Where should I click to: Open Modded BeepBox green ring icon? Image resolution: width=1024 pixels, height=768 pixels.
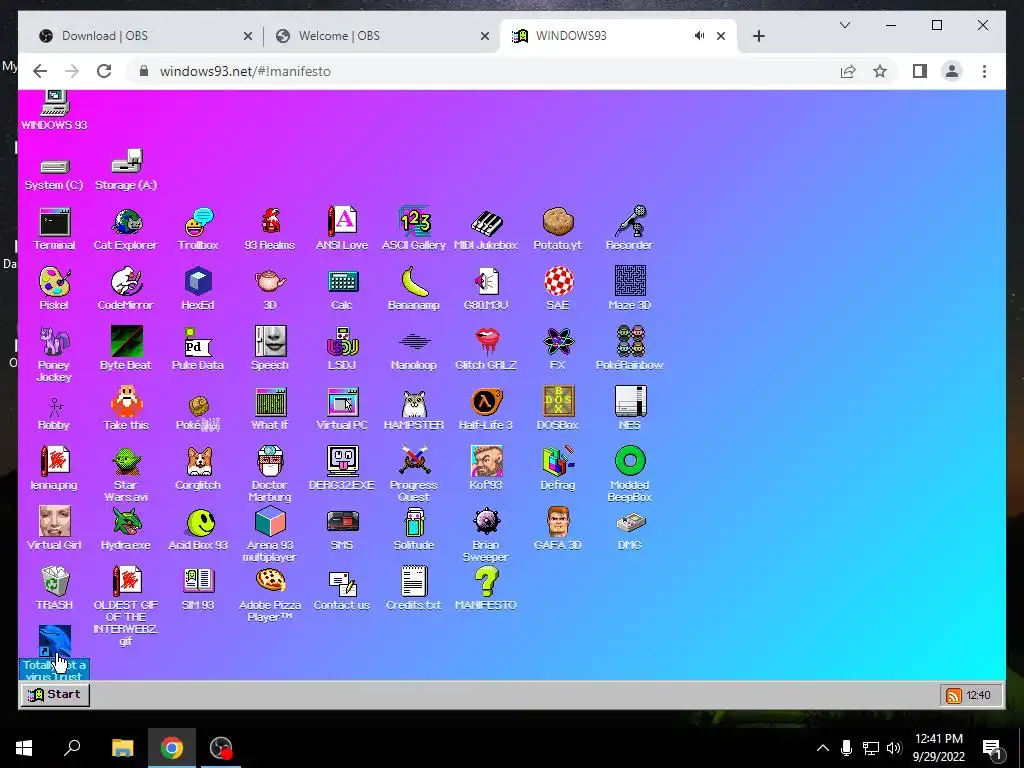coord(630,474)
